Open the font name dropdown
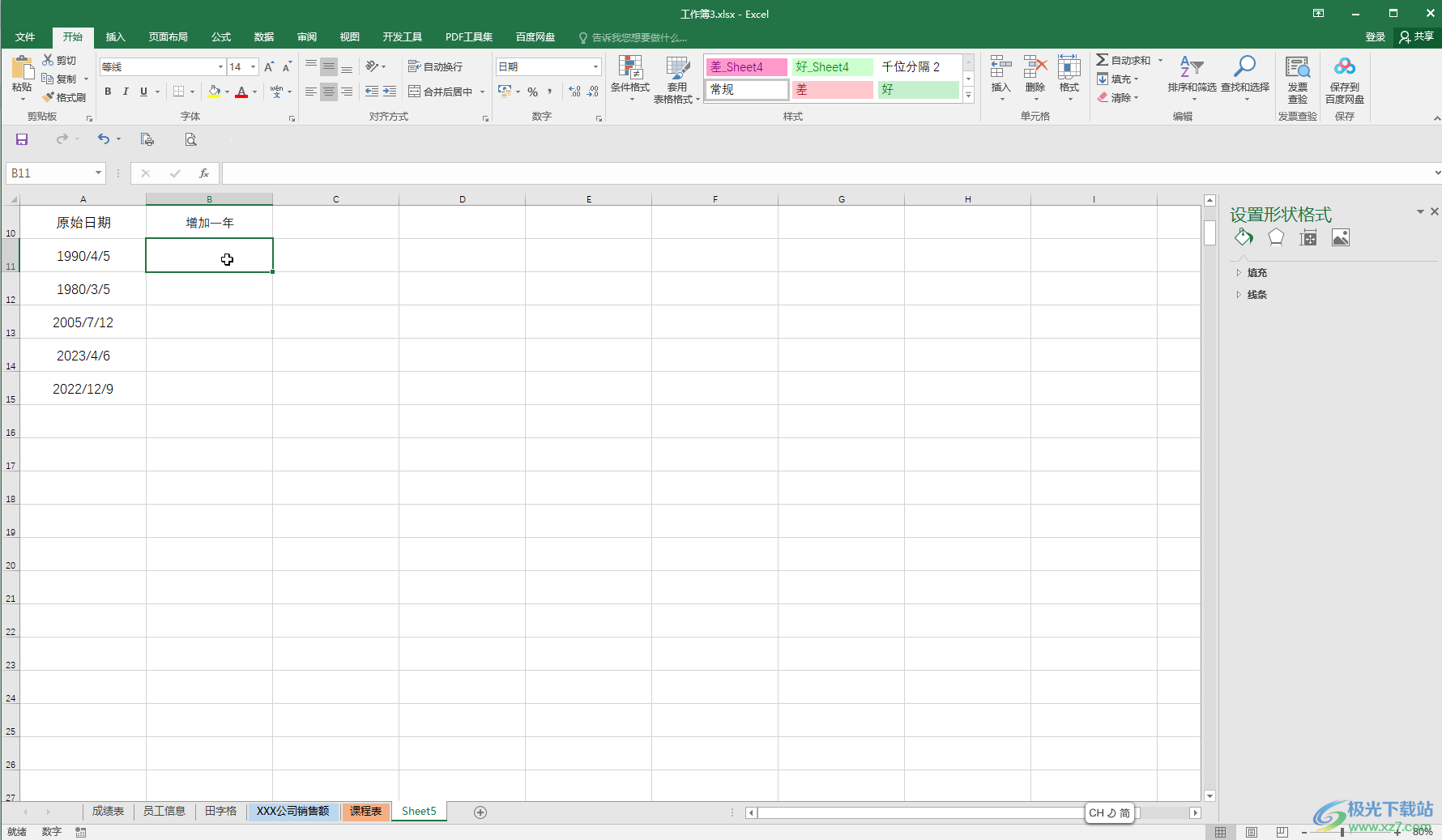The height and width of the screenshot is (840, 1442). click(220, 66)
